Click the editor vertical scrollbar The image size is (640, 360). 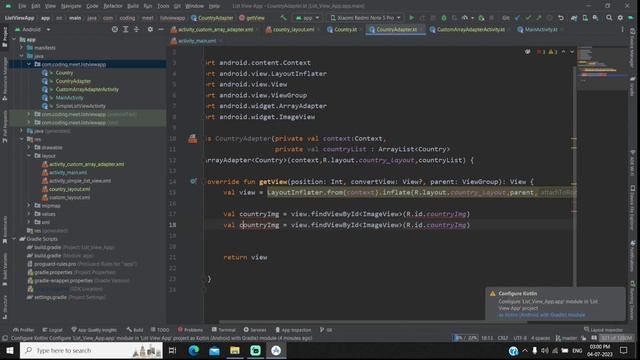[x=574, y=176]
